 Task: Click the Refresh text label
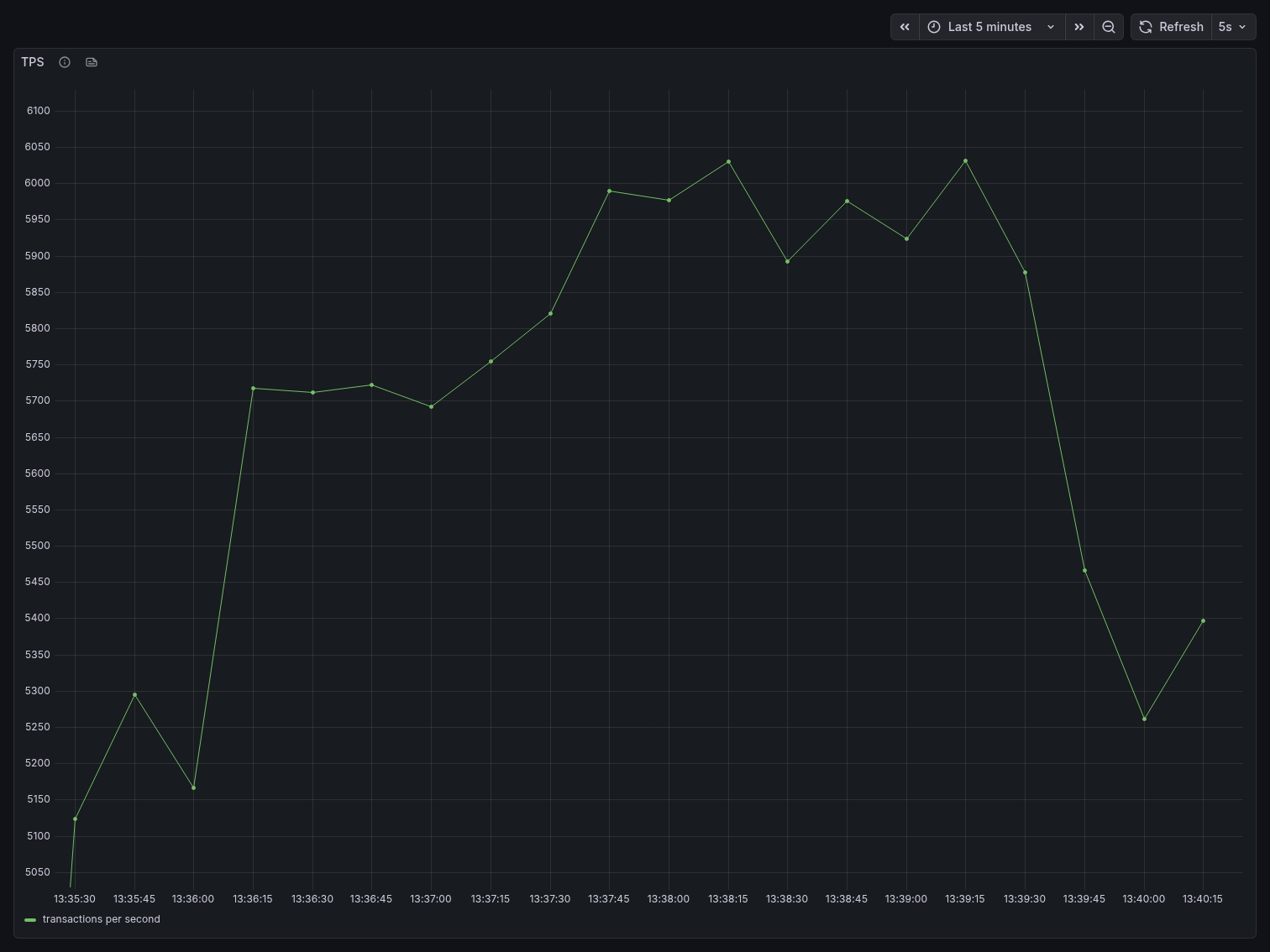tap(1181, 27)
